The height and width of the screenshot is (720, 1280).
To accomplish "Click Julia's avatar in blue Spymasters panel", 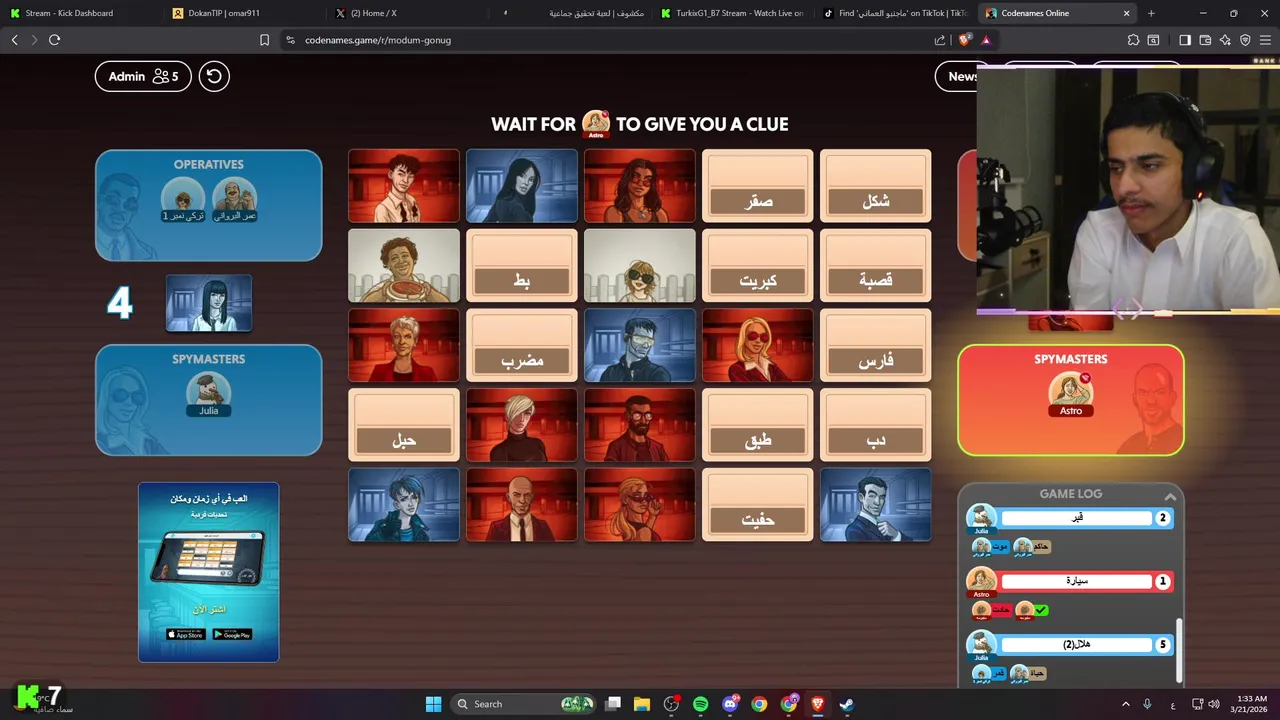I will (208, 391).
